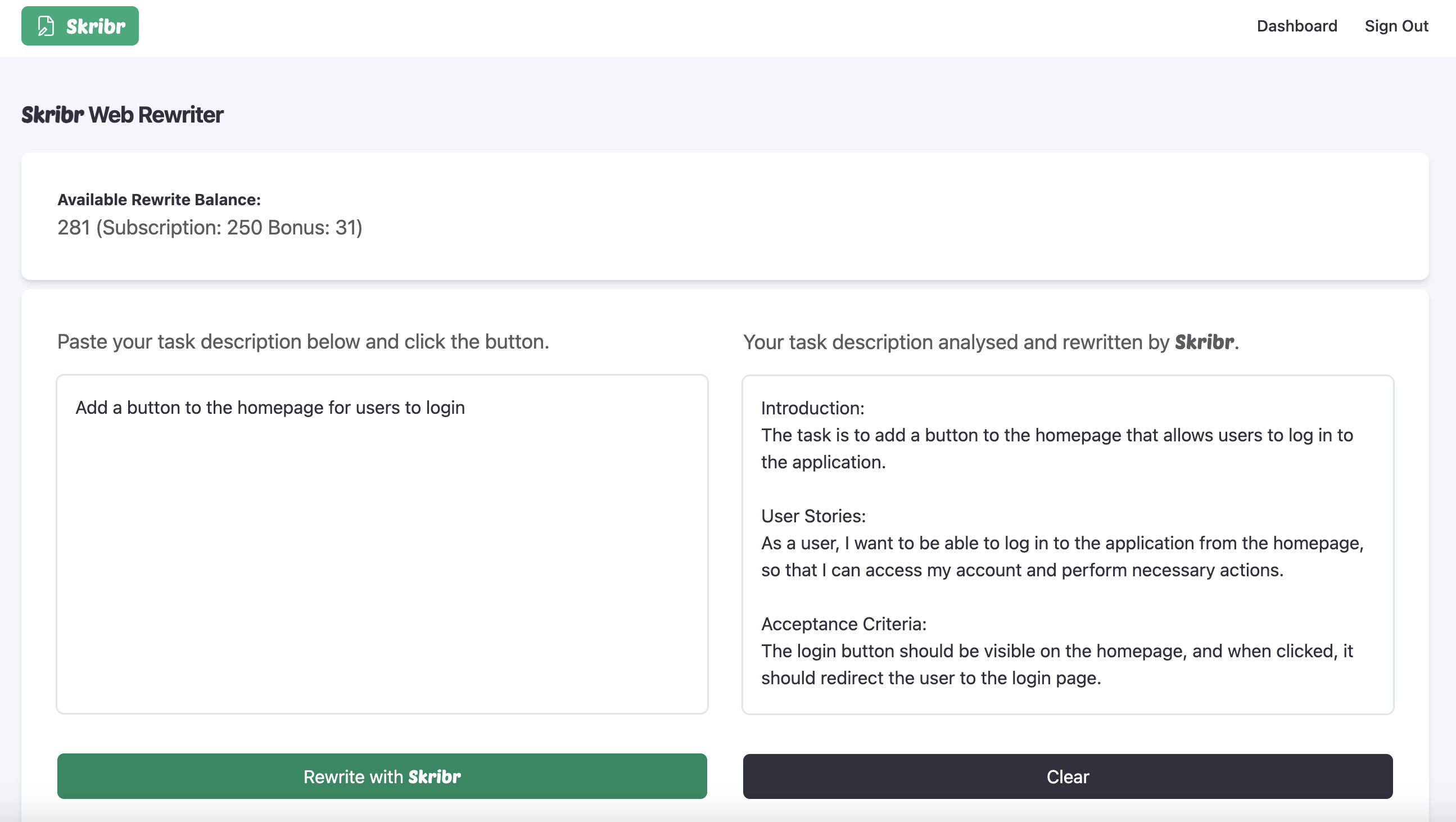Image resolution: width=1456 pixels, height=822 pixels.
Task: Click the Skribr Web Rewriter heading
Action: coord(122,115)
